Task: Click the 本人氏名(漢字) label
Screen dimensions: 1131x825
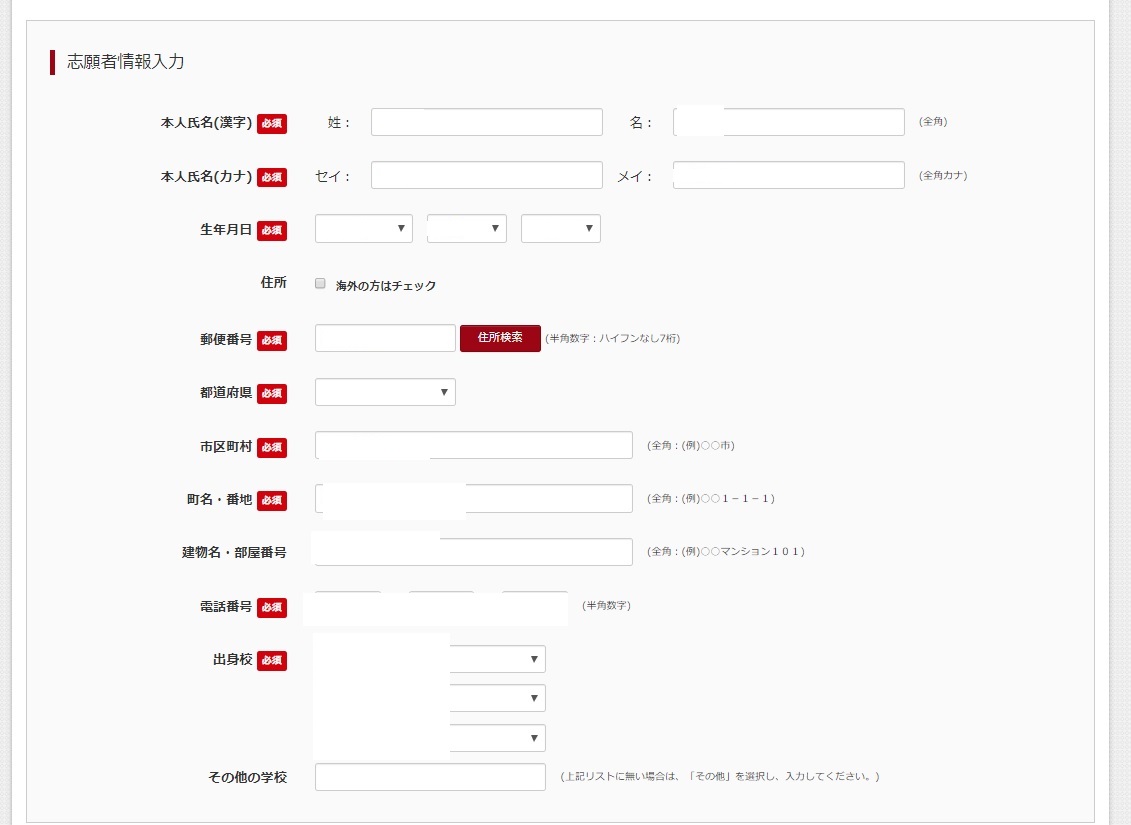Action: pyautogui.click(x=206, y=123)
